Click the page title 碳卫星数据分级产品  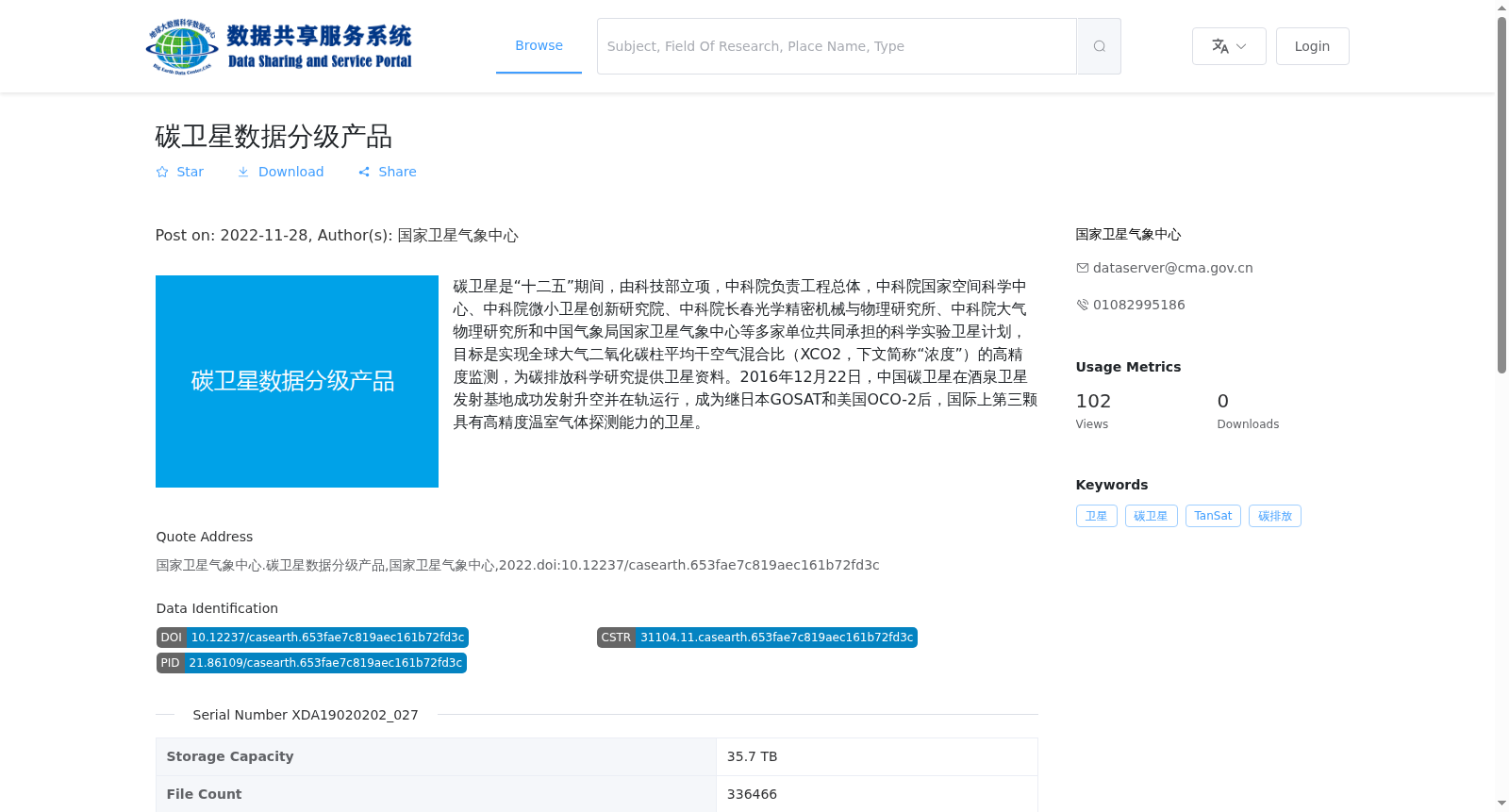click(274, 137)
